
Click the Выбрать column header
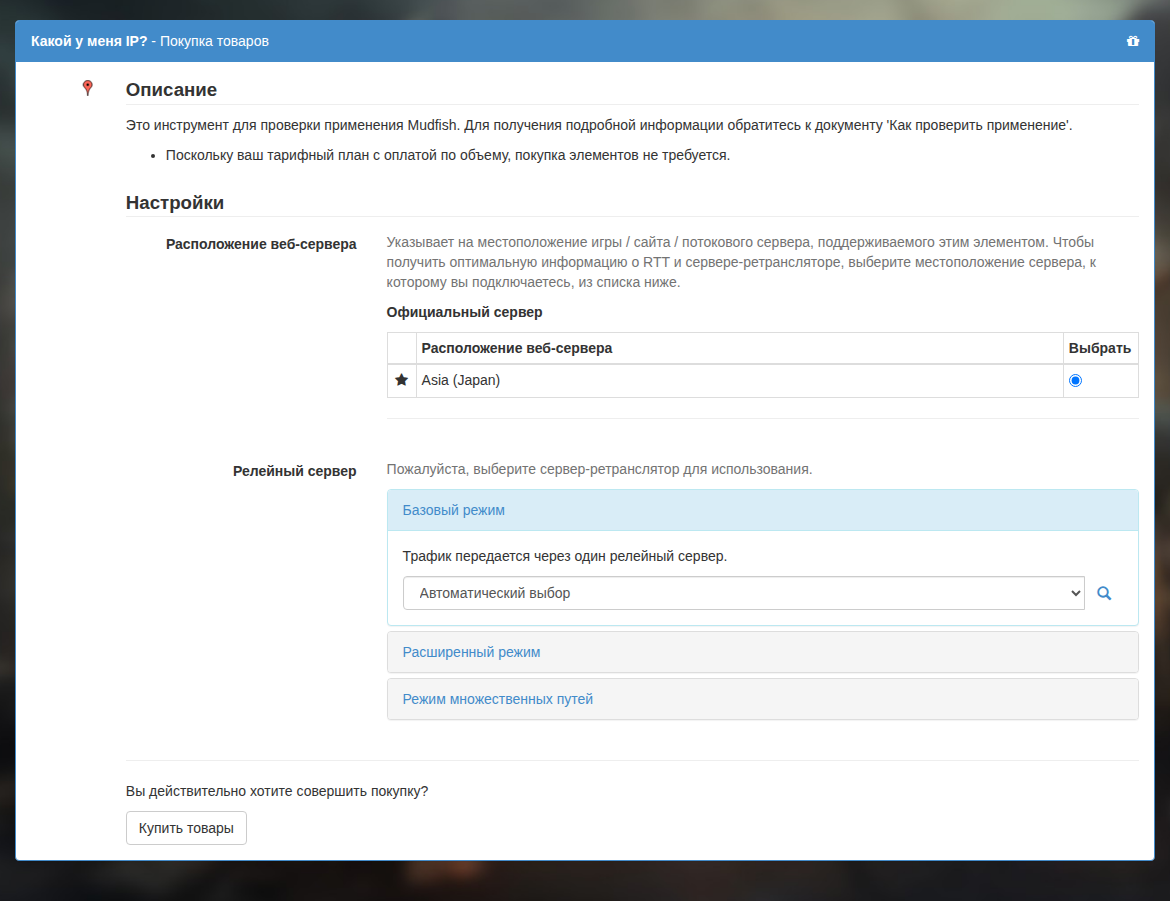pos(1100,348)
